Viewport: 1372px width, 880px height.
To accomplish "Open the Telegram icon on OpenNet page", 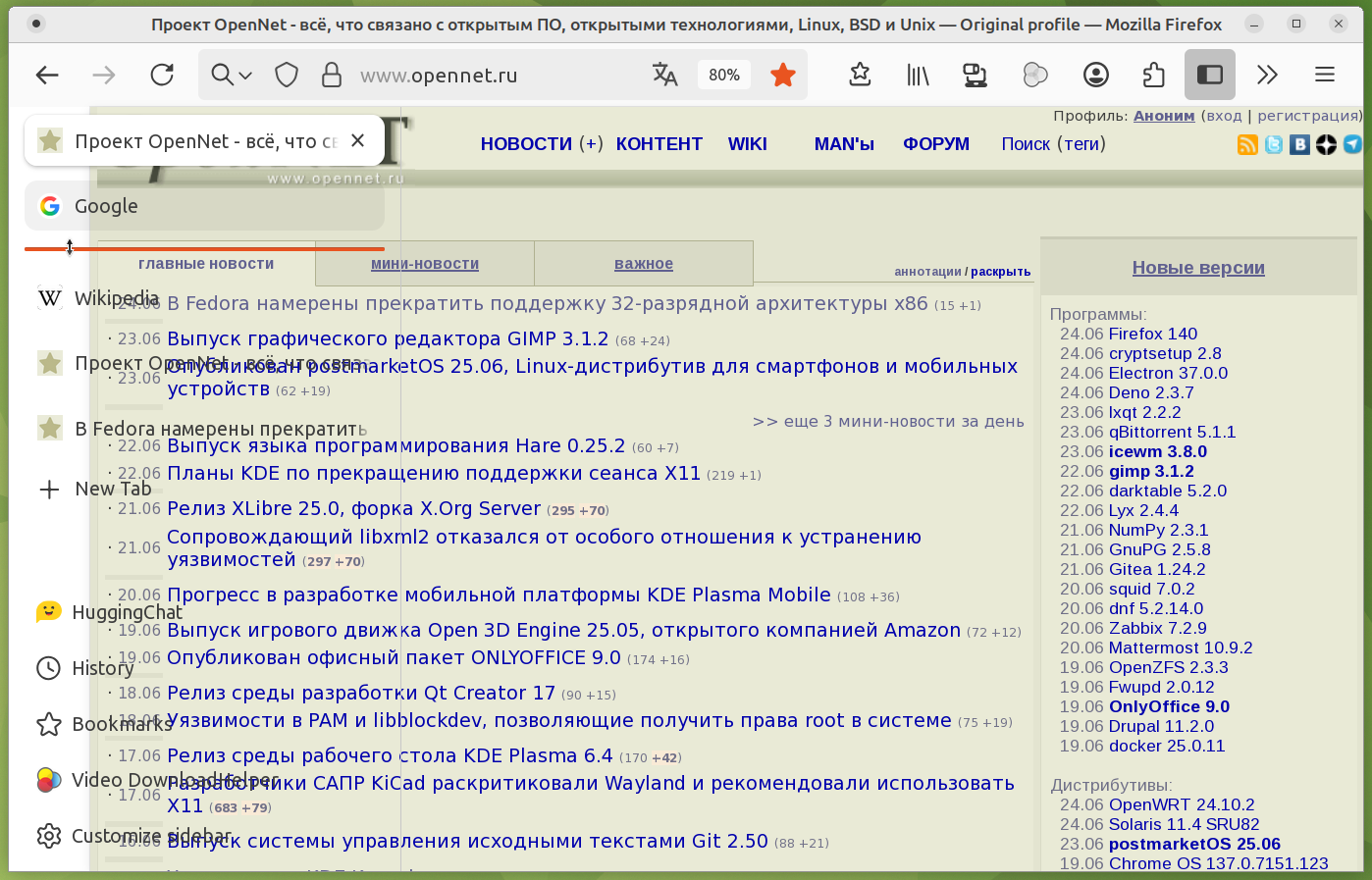I will [x=1352, y=145].
